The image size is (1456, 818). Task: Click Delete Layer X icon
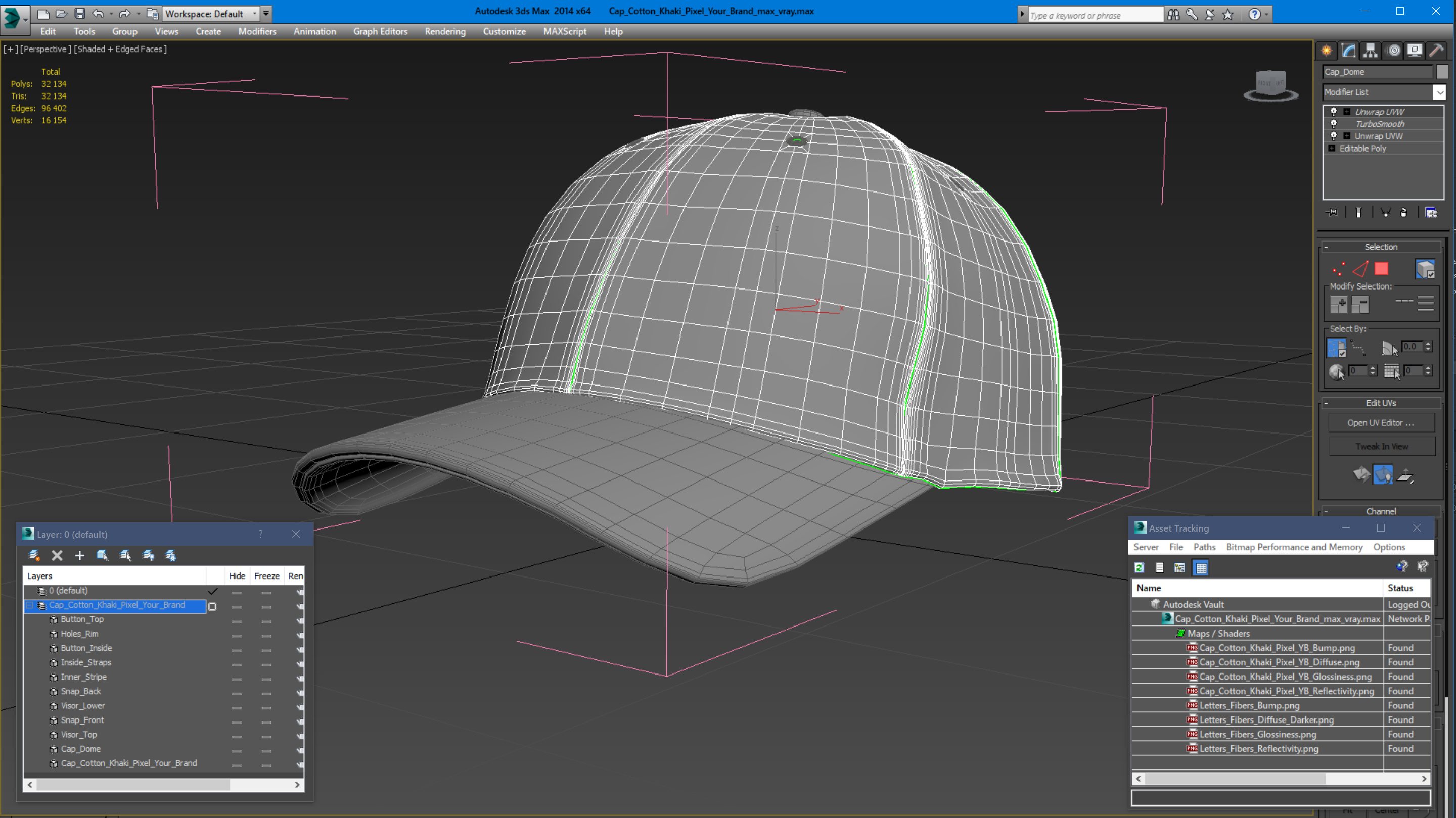(57, 555)
